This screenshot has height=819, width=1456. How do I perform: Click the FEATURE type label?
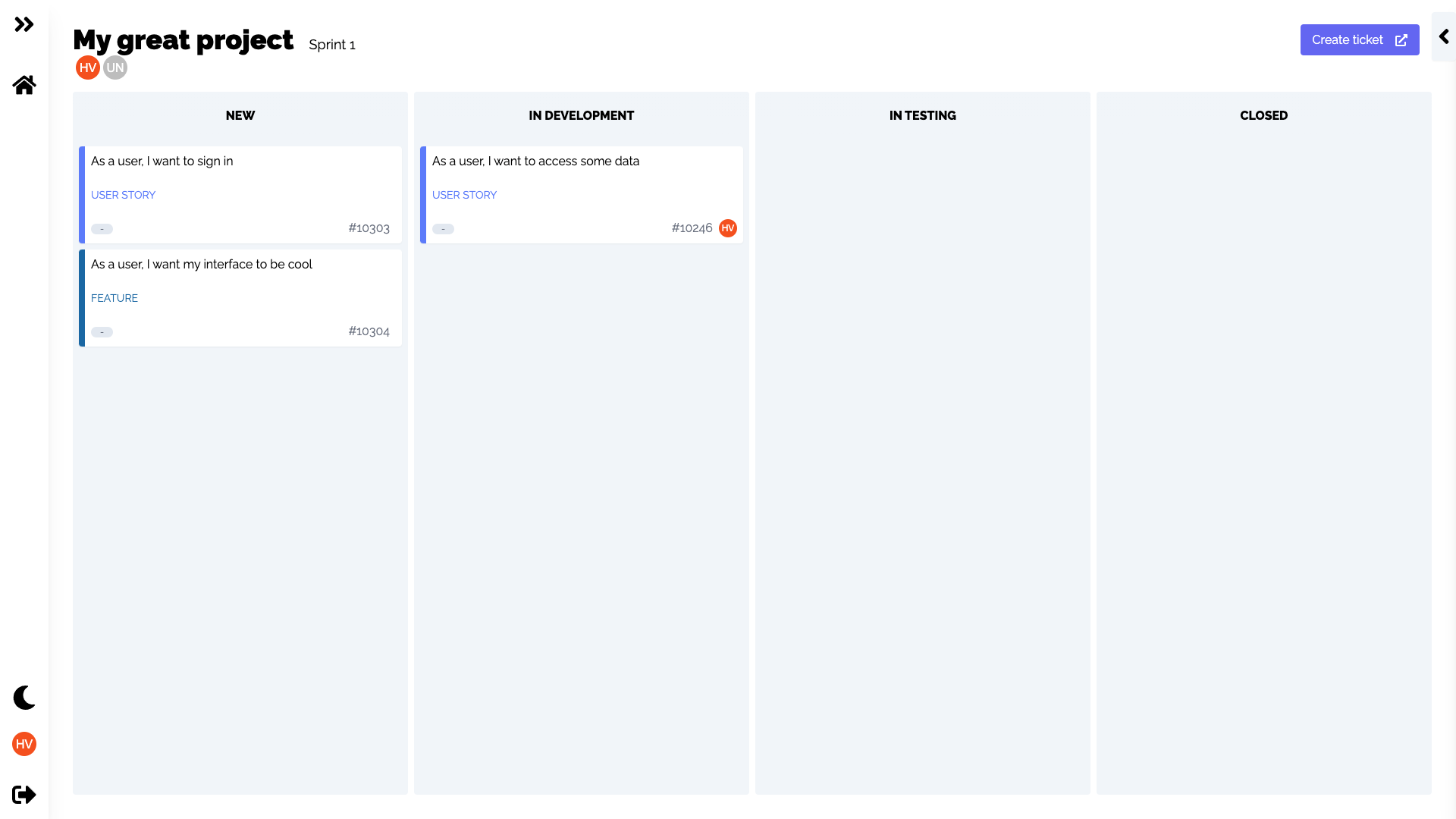point(115,298)
